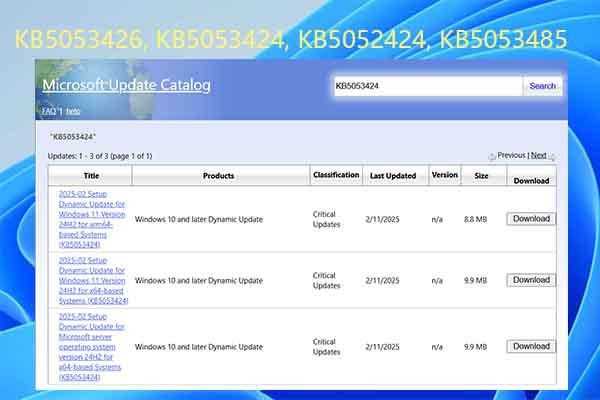Download the Microsoft server operating system update
Viewport: 600px width, 400px height.
[x=531, y=346]
